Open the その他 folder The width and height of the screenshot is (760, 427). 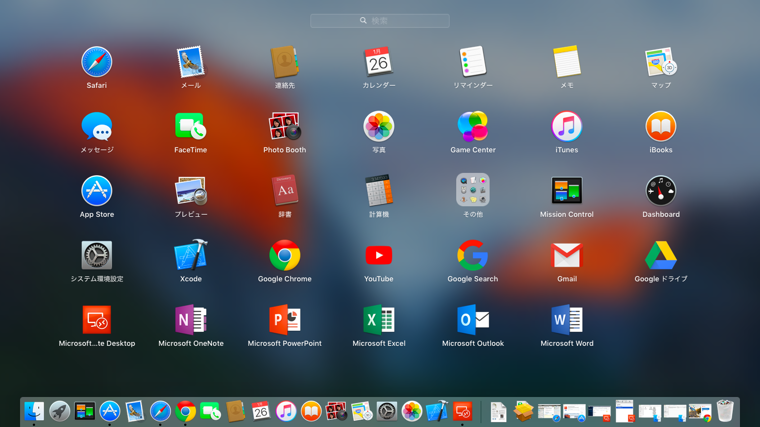coord(473,190)
